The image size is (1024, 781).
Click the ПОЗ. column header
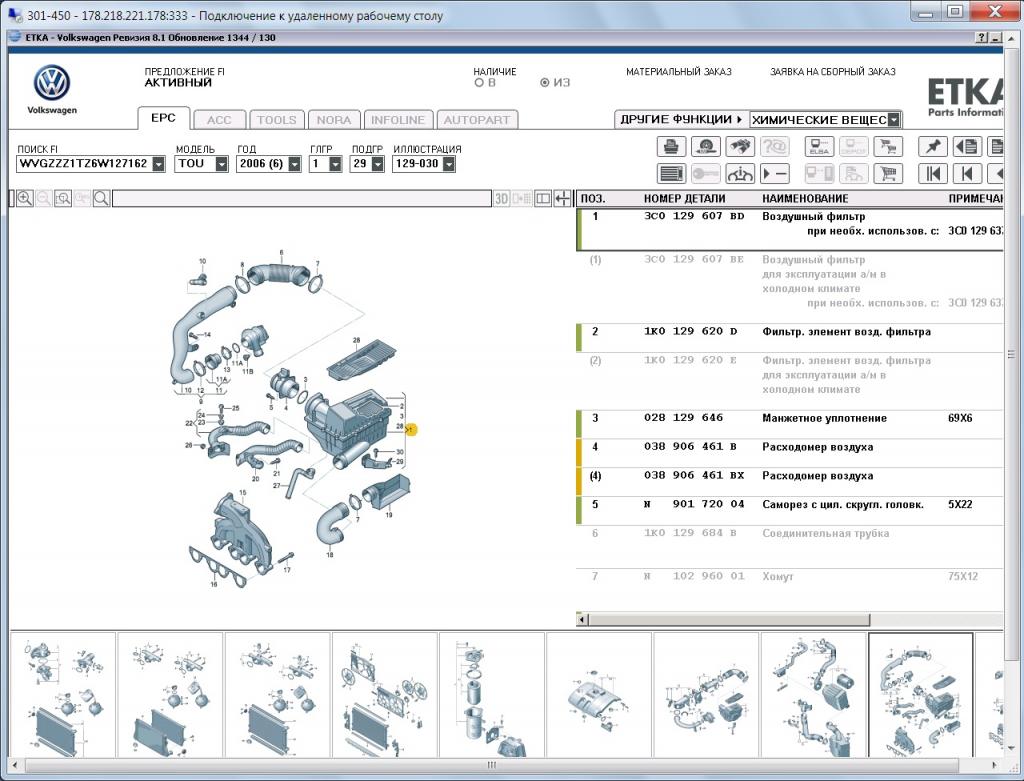click(x=593, y=199)
